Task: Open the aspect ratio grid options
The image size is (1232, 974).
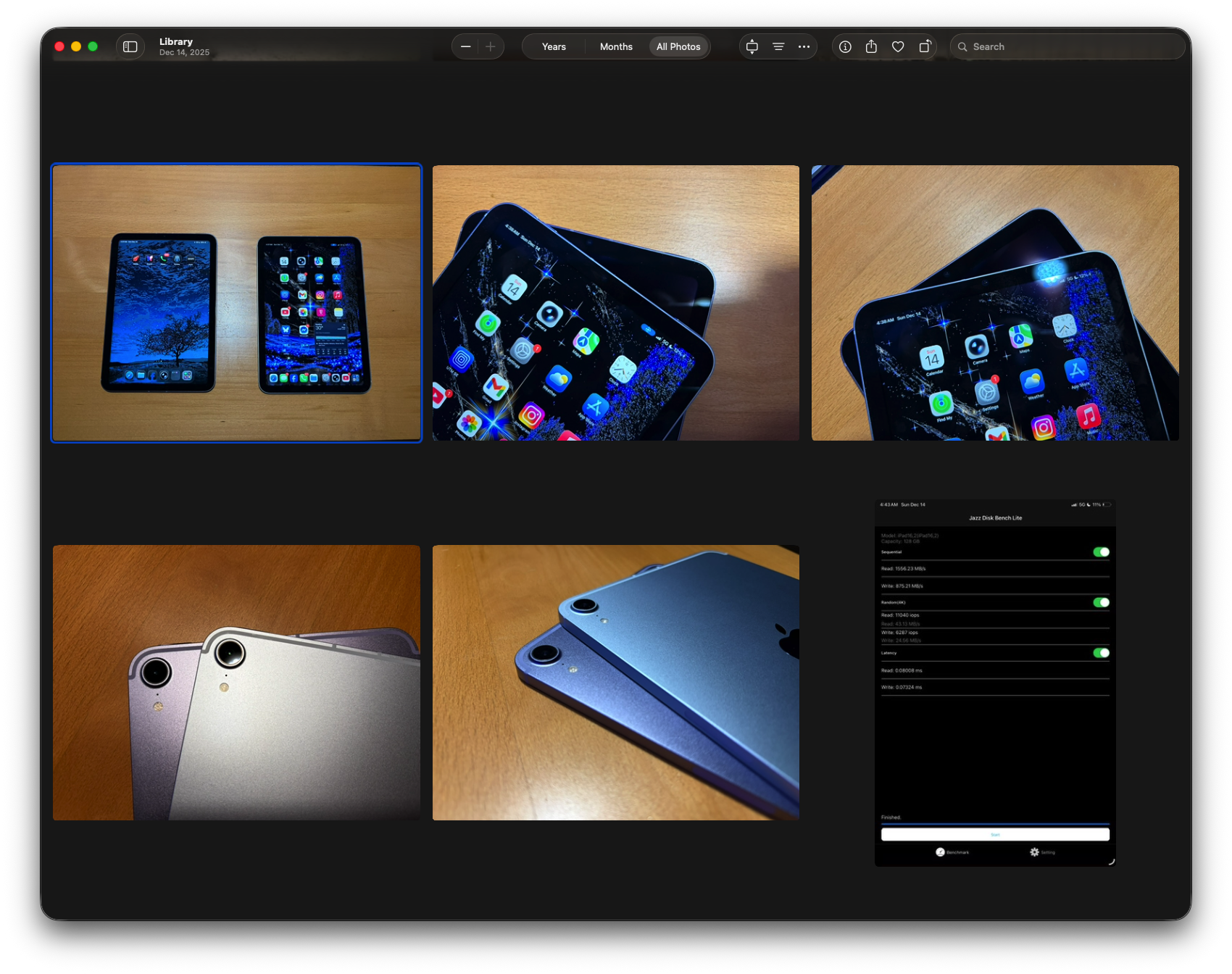Action: pos(752,46)
